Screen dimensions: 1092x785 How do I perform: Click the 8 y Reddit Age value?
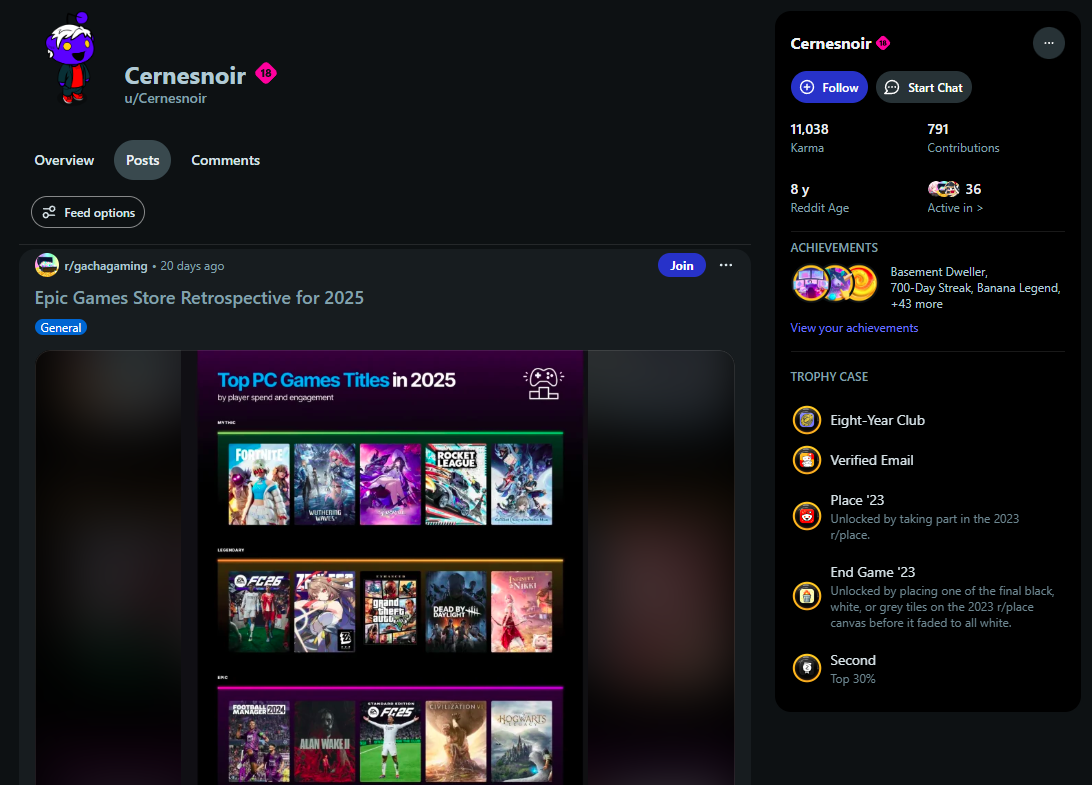click(x=800, y=189)
